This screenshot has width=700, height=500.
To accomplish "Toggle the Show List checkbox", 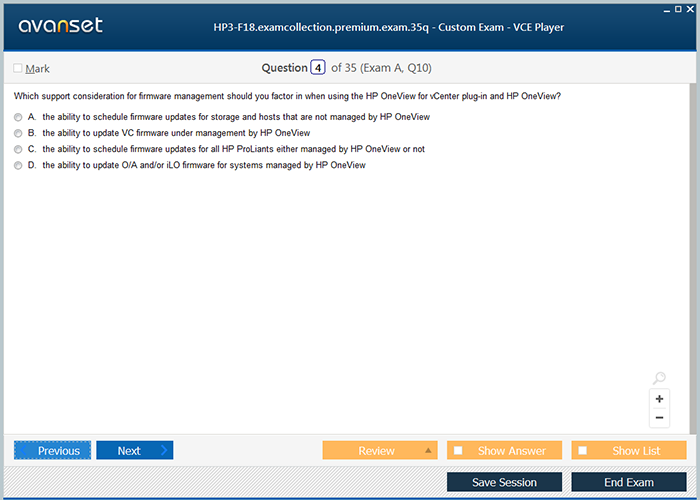I will pos(583,451).
